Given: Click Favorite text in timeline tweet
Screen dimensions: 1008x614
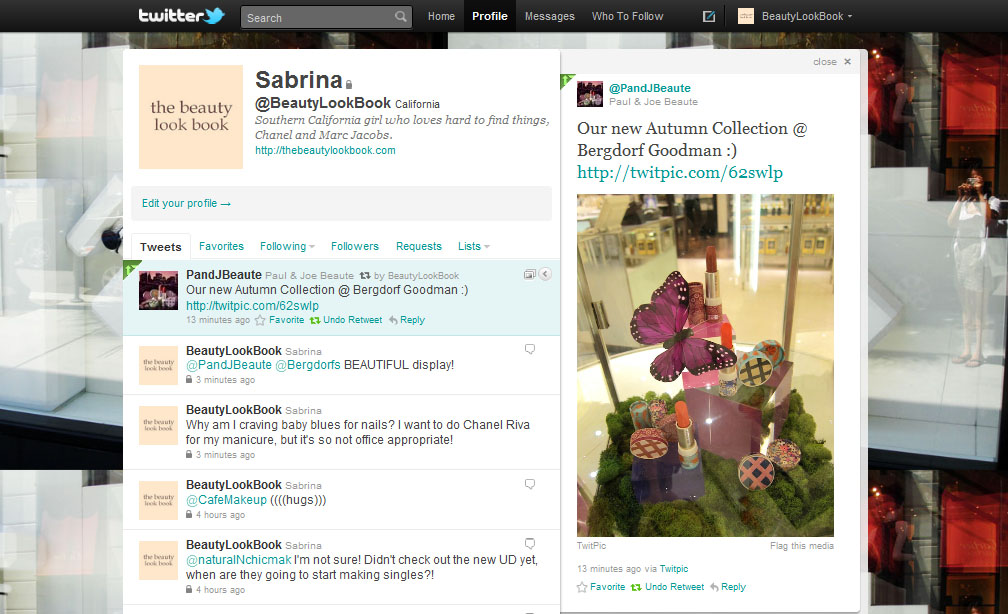Looking at the screenshot, I should (287, 320).
